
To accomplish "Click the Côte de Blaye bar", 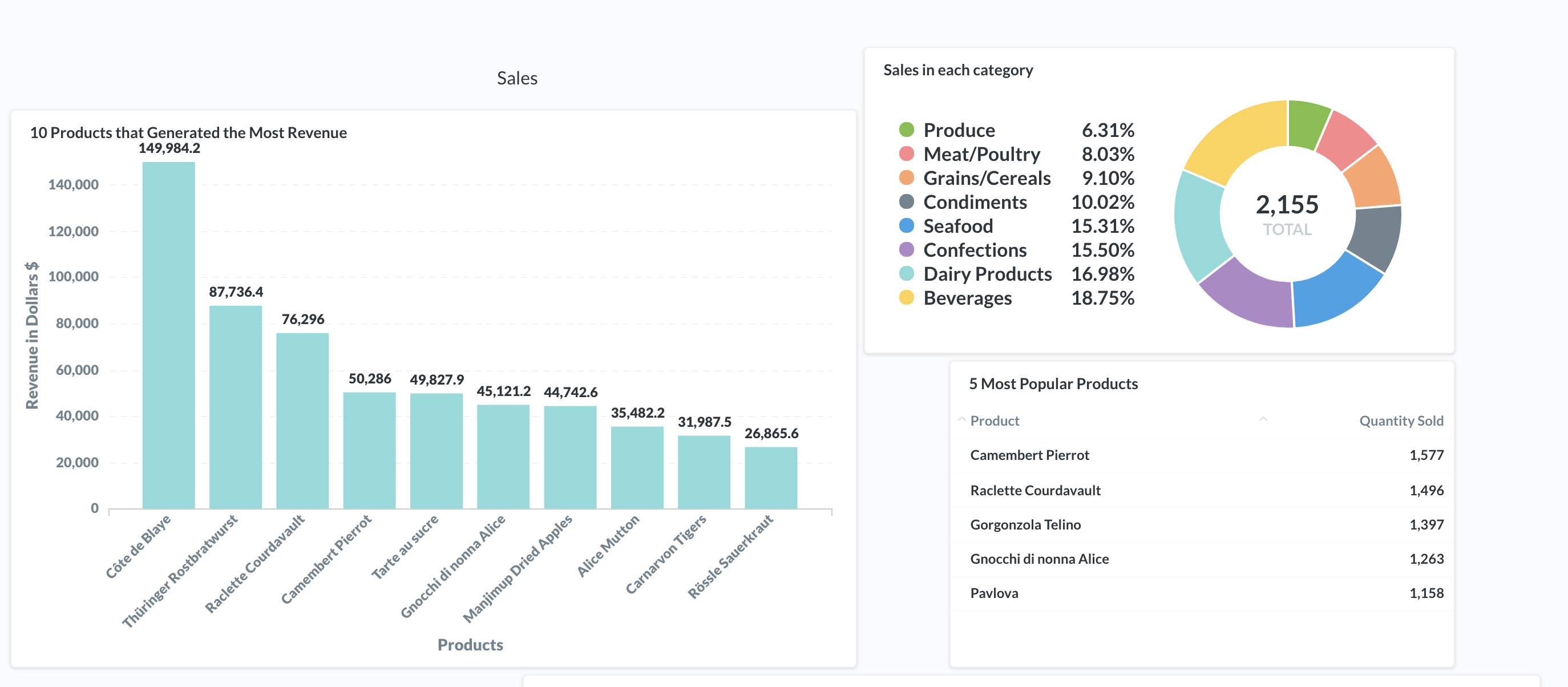I will pos(168,335).
